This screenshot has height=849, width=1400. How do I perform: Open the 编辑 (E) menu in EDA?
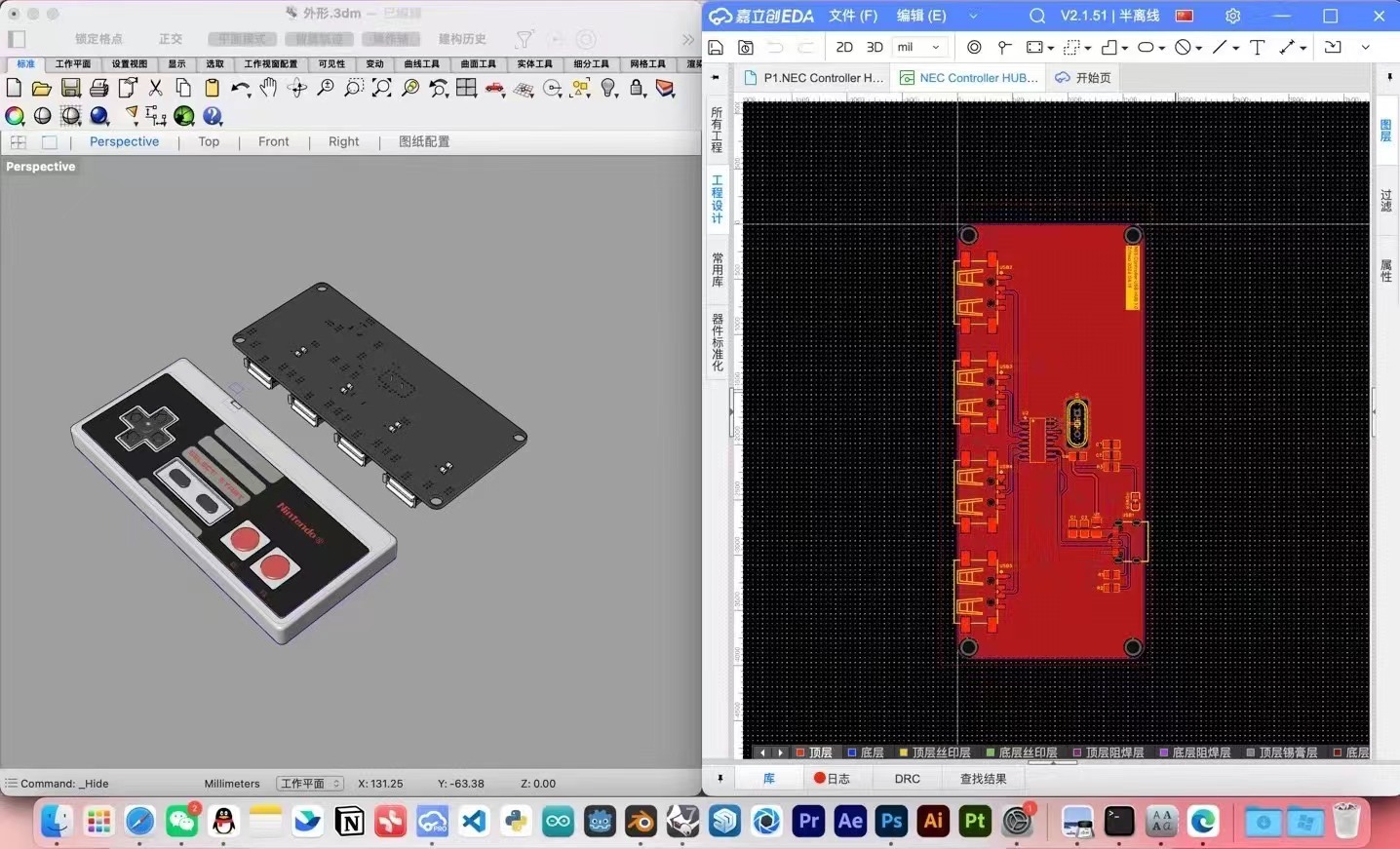pos(921,16)
